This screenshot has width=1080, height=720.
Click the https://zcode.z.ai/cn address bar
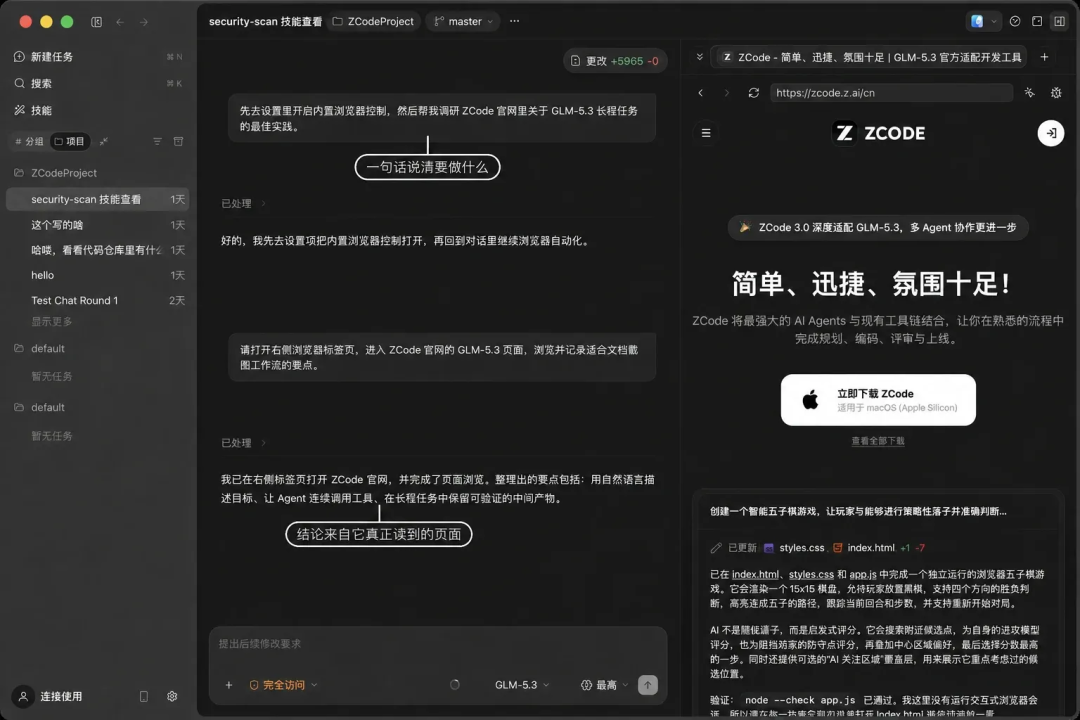click(x=891, y=93)
